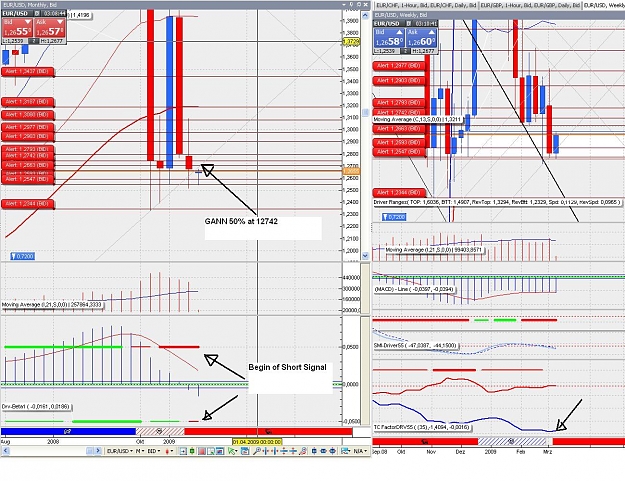Image resolution: width=625 pixels, height=481 pixels.
Task: Open the chart layout icon dropdown
Action: pyautogui.click(x=345, y=451)
